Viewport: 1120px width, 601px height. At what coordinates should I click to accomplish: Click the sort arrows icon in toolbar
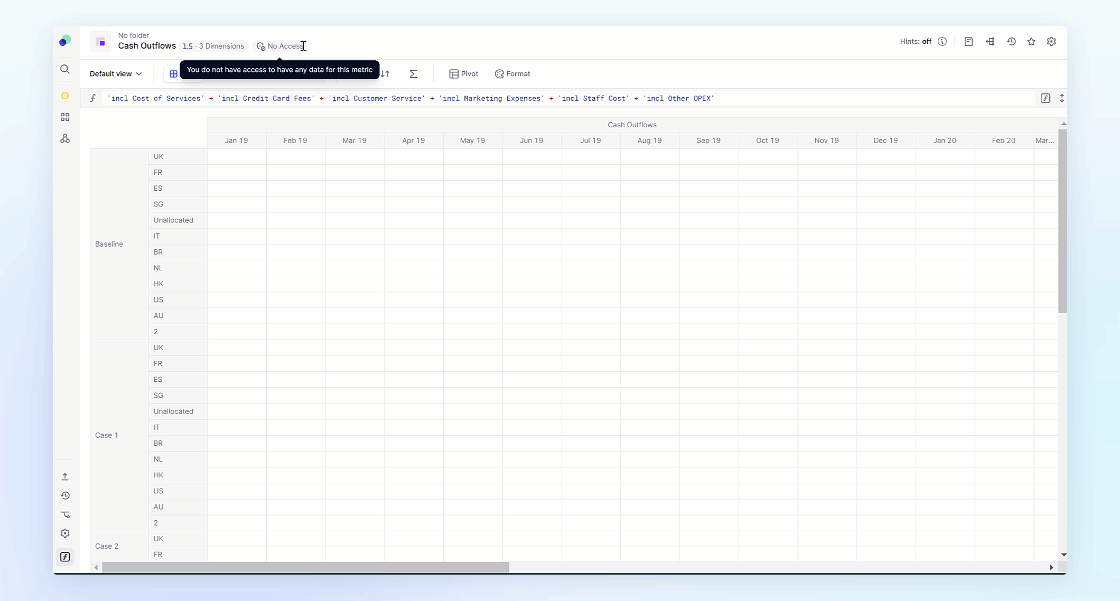[385, 74]
